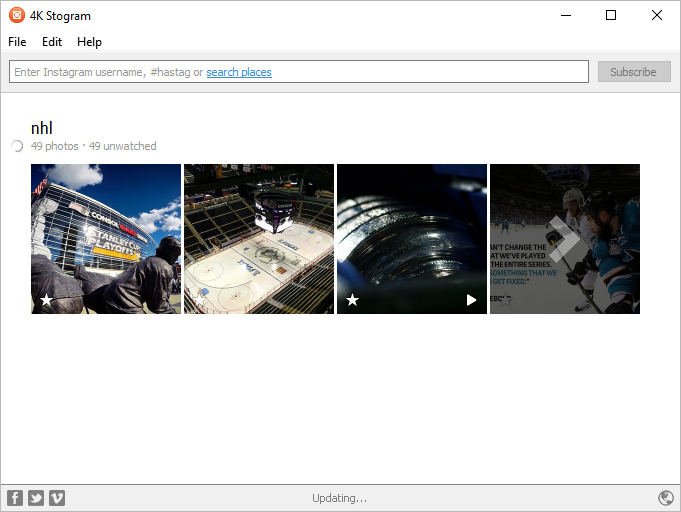Open the Twitter icon in status bar
The height and width of the screenshot is (512, 681).
[x=36, y=498]
